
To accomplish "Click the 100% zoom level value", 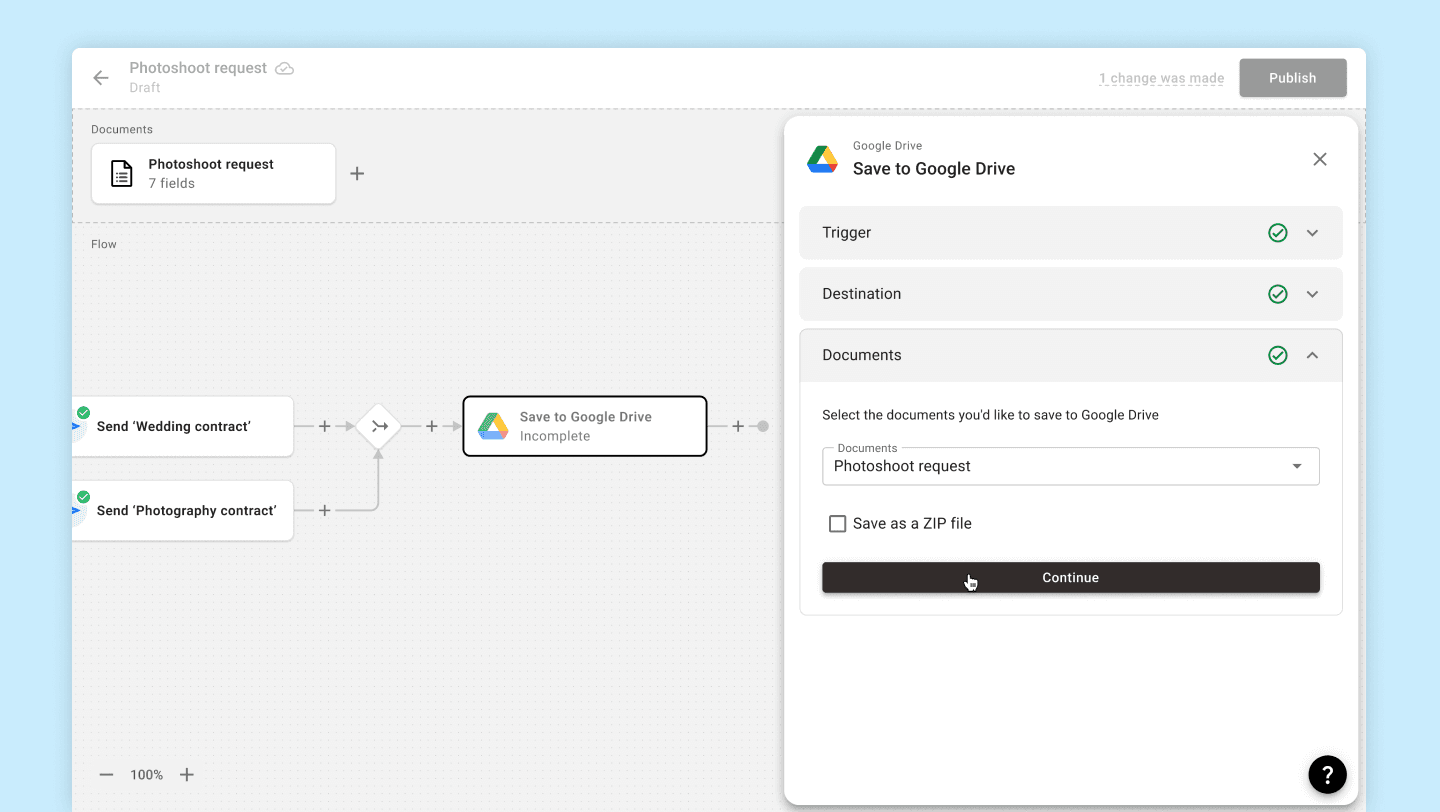I will tap(146, 775).
